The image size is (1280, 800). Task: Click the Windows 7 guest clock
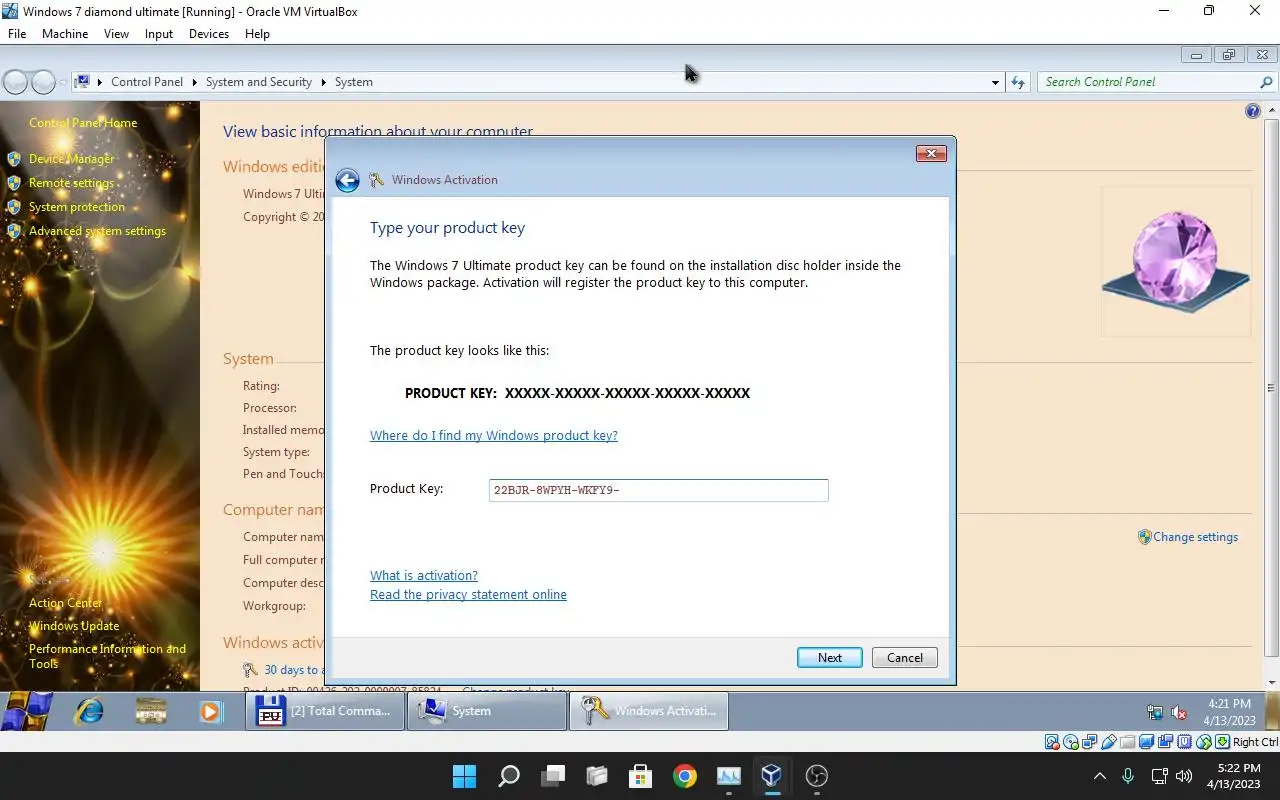tap(1229, 712)
